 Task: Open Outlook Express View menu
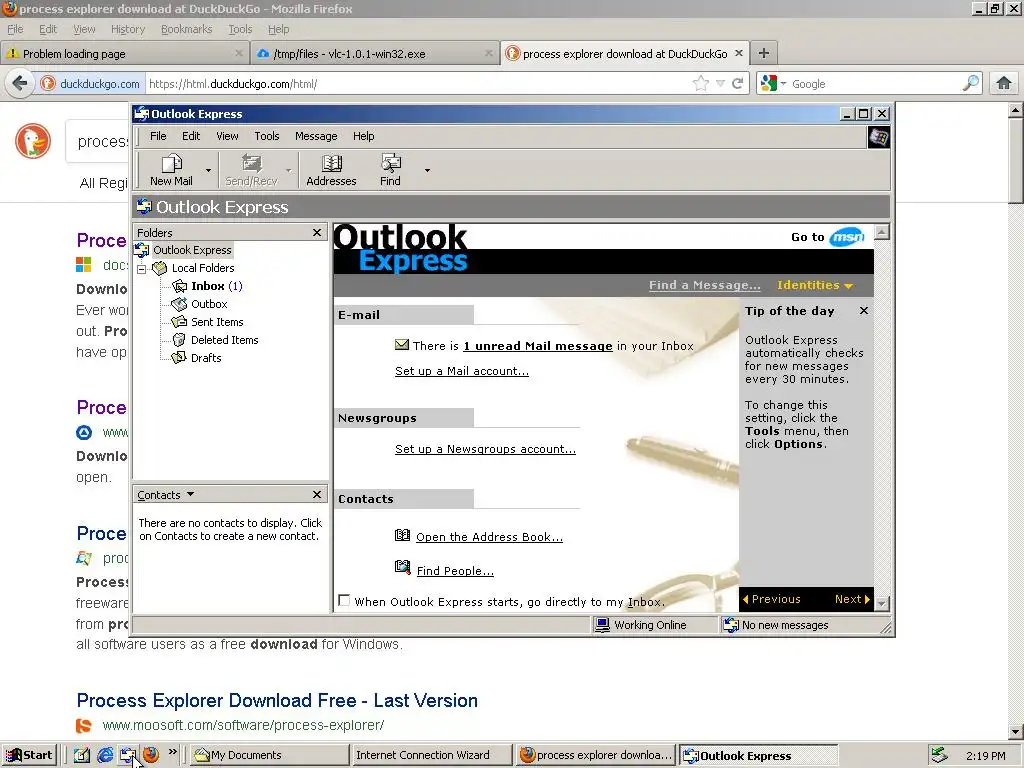tap(227, 136)
